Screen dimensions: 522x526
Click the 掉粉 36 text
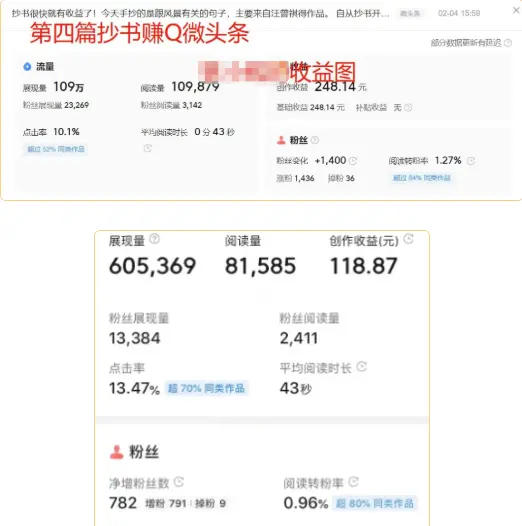pos(341,178)
